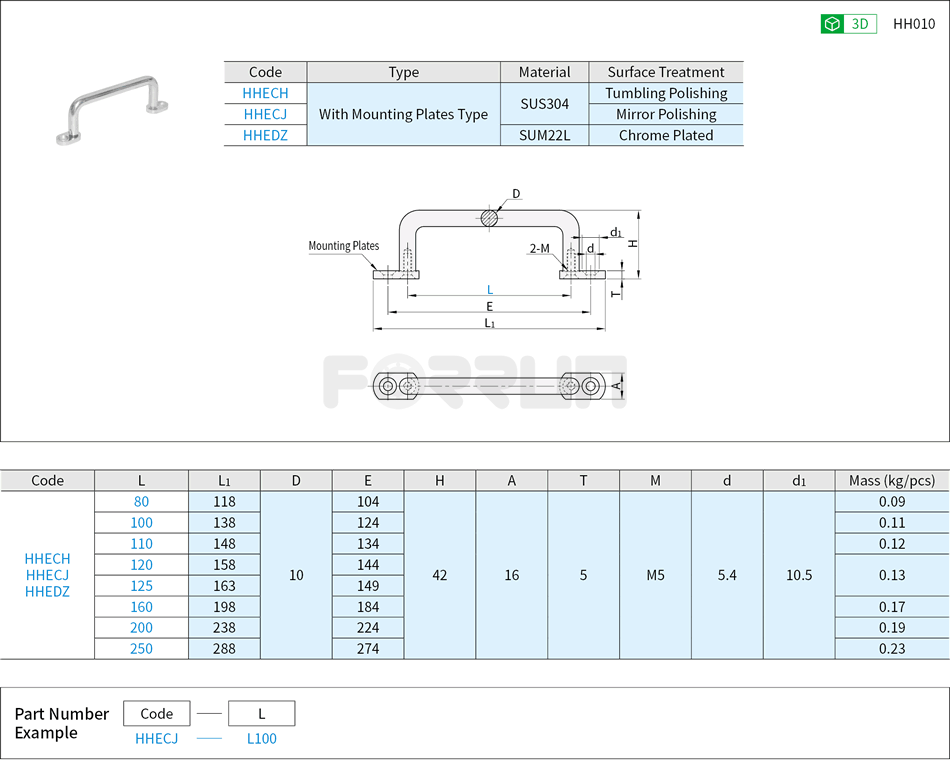Select length value 80 in table

141,501
